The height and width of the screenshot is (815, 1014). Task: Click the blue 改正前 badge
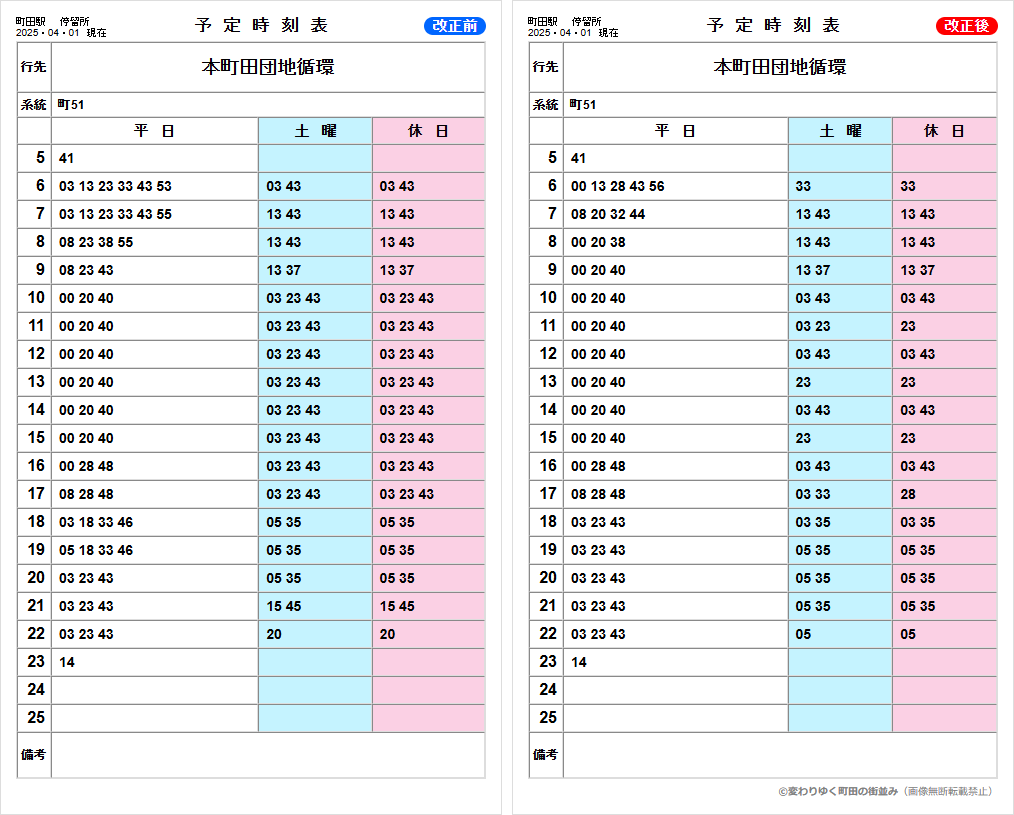click(455, 26)
